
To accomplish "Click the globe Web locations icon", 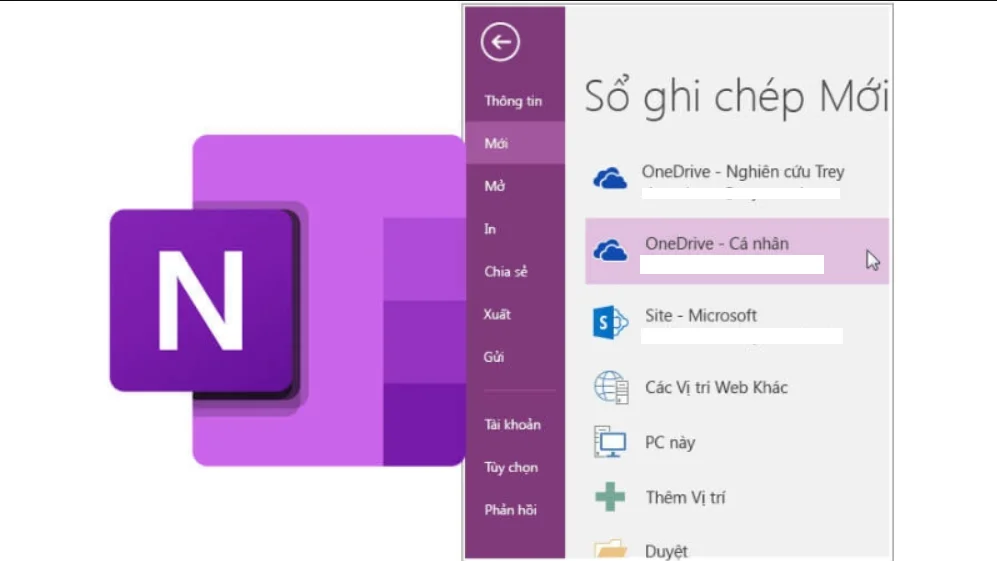I will point(611,387).
